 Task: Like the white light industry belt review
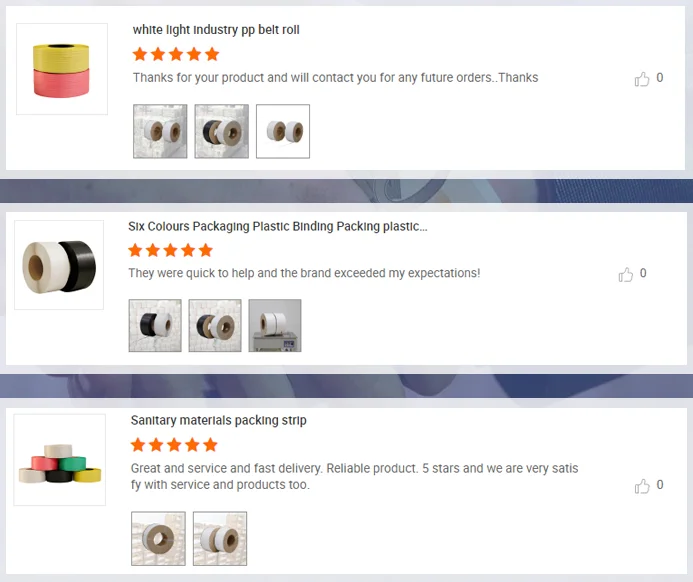click(x=642, y=79)
